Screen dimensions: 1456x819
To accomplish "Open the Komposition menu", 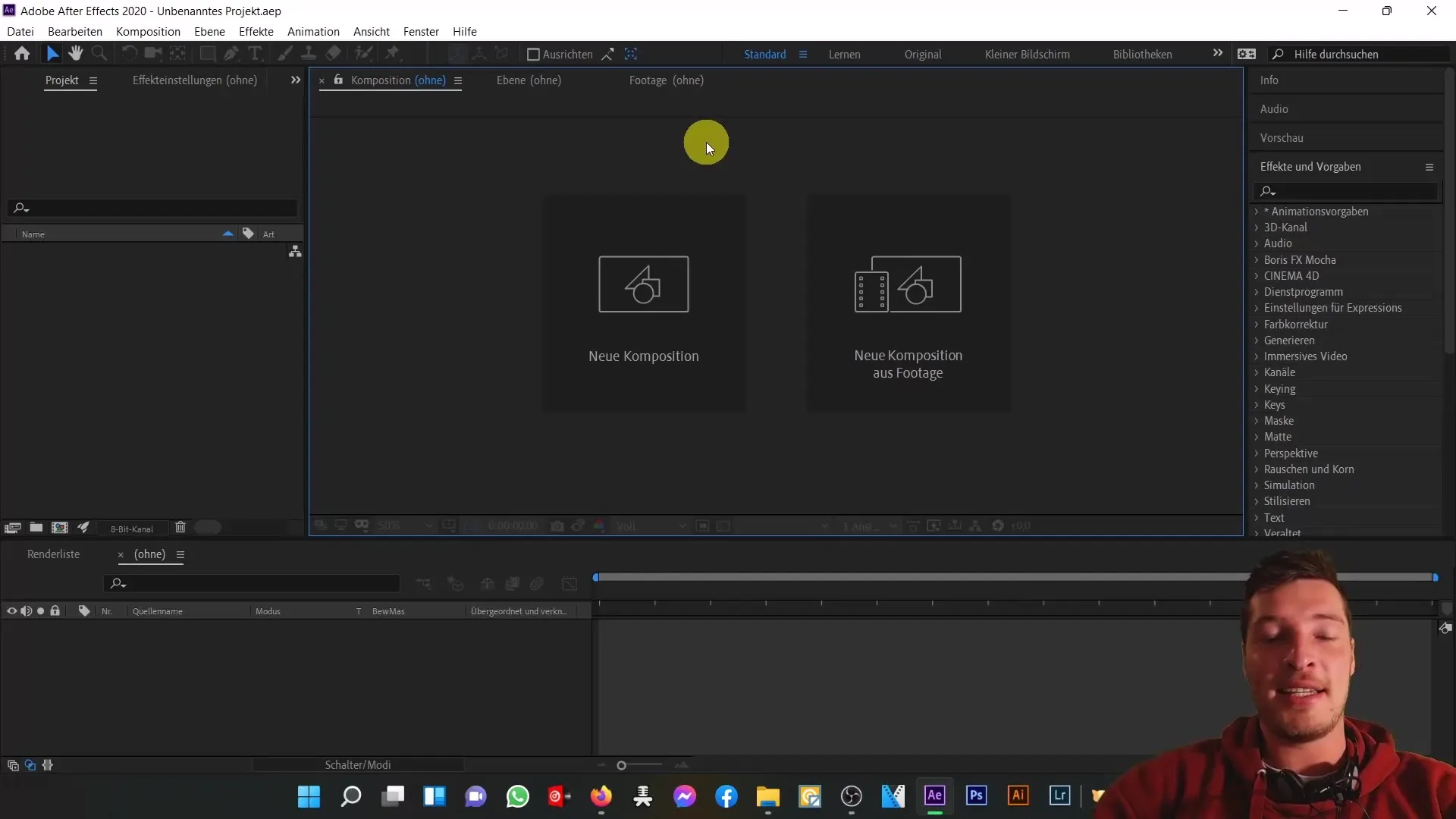I will click(x=147, y=31).
